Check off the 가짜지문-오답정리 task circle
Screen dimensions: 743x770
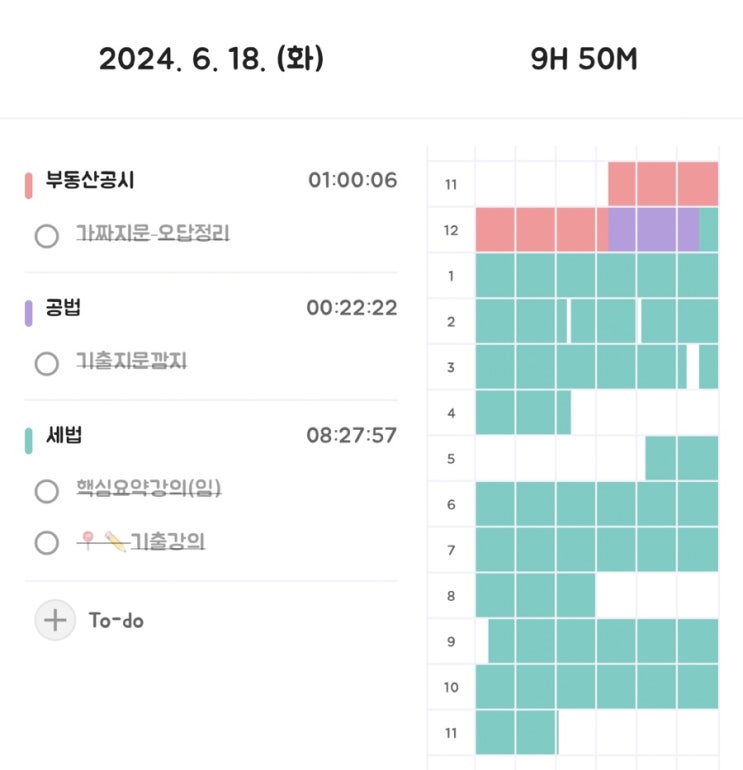click(x=47, y=236)
